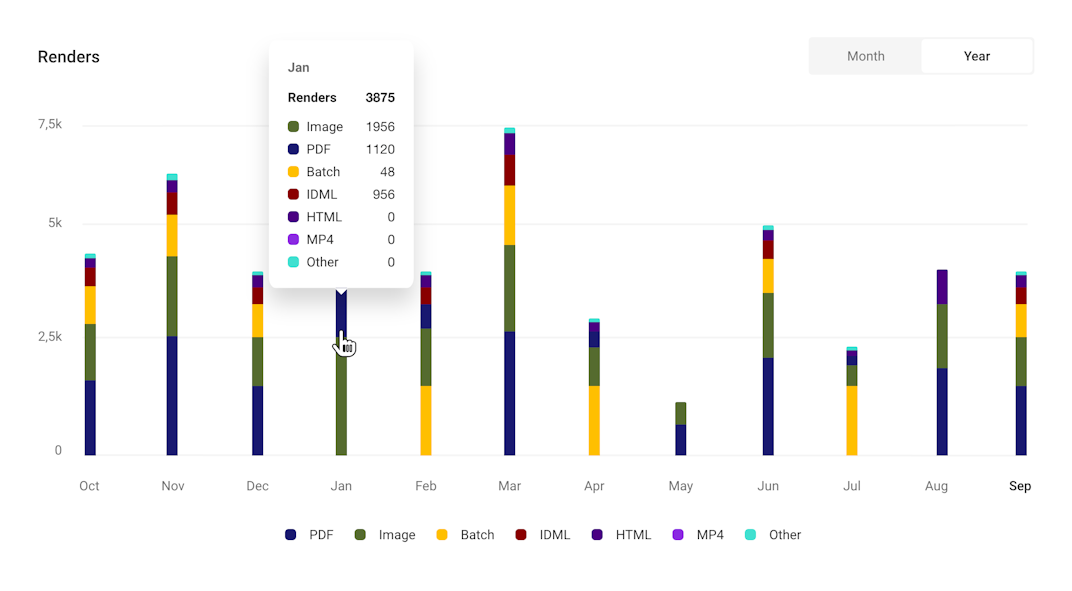Click the green Image dot in bottom legend
The width and height of the screenshot is (1072, 591).
[x=360, y=535]
